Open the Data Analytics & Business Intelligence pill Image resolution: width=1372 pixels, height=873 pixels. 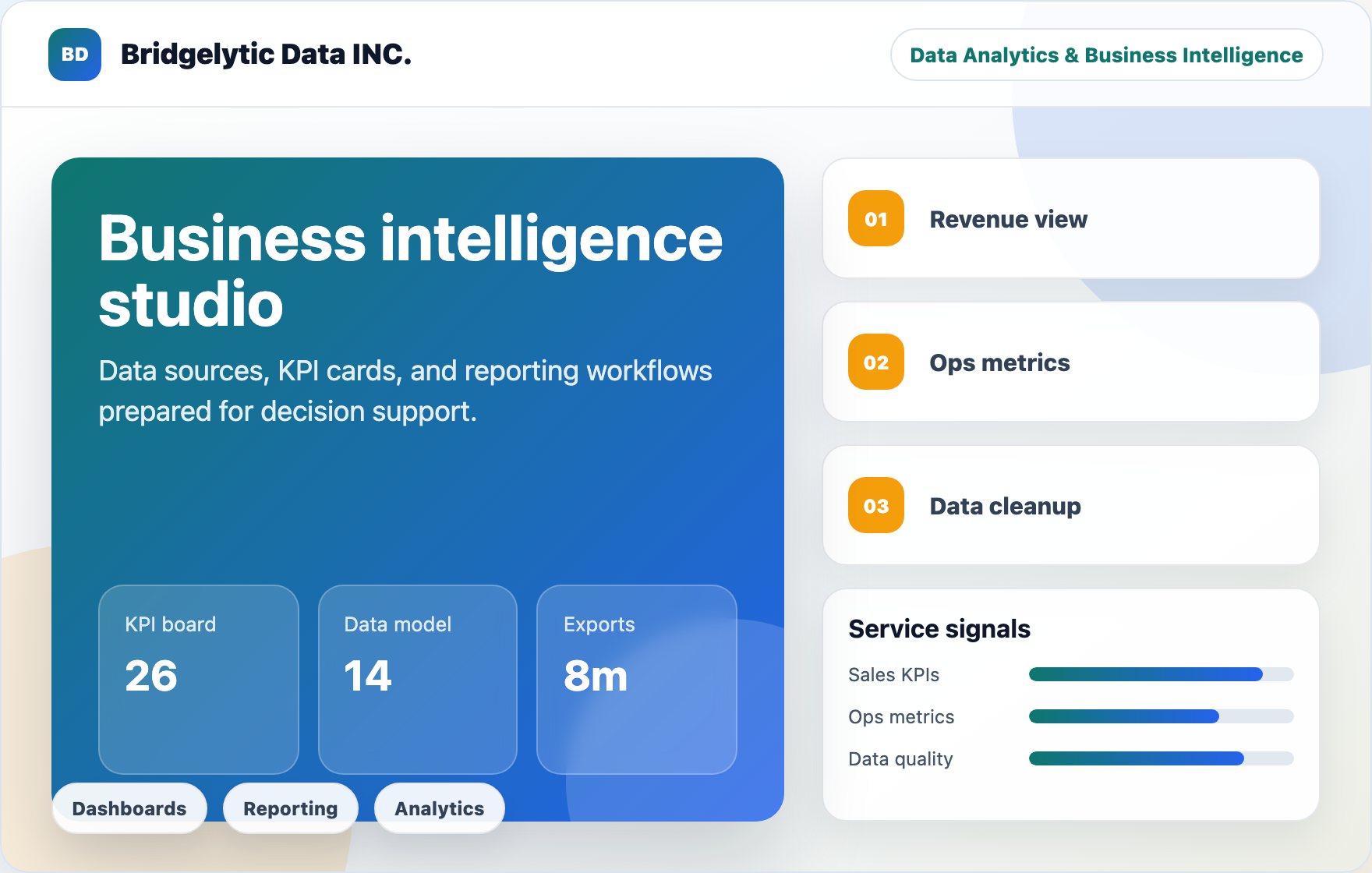pos(1106,55)
